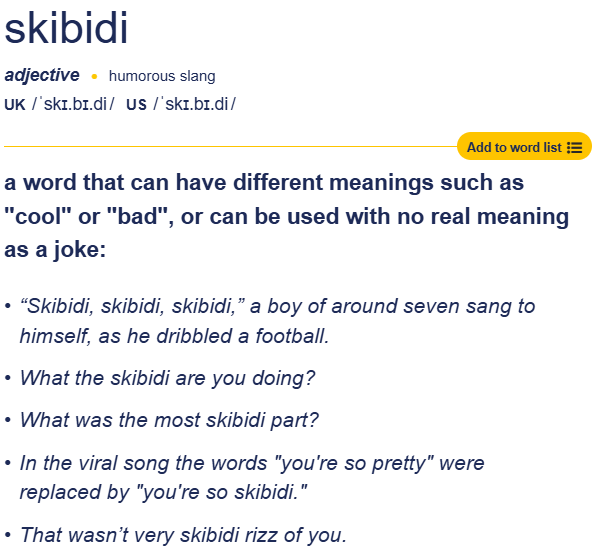This screenshot has width=612, height=560.
Task: Click "That wasn't very skibidi rizz of you" example
Action: click(x=183, y=535)
